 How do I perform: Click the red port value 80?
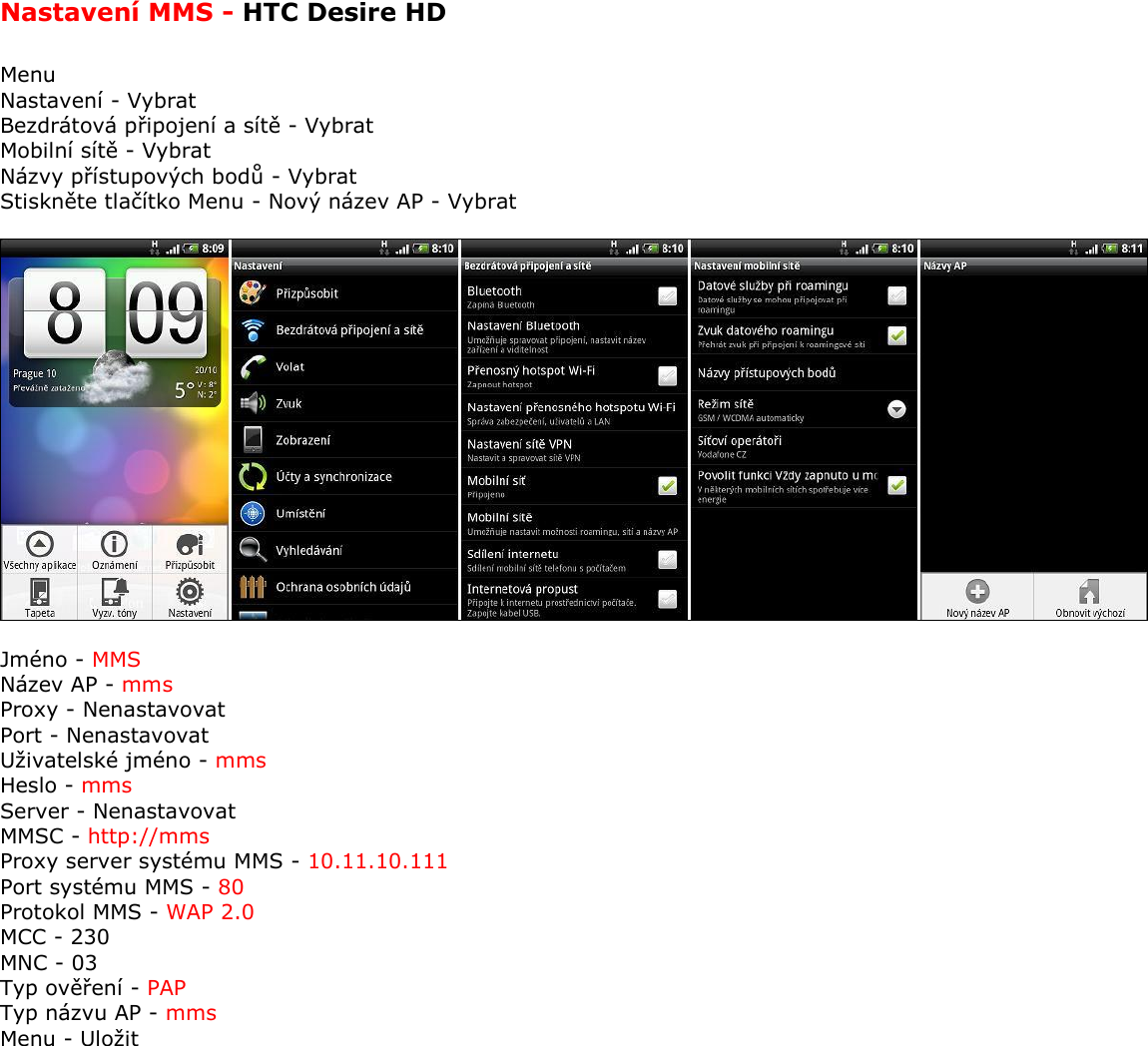231,887
